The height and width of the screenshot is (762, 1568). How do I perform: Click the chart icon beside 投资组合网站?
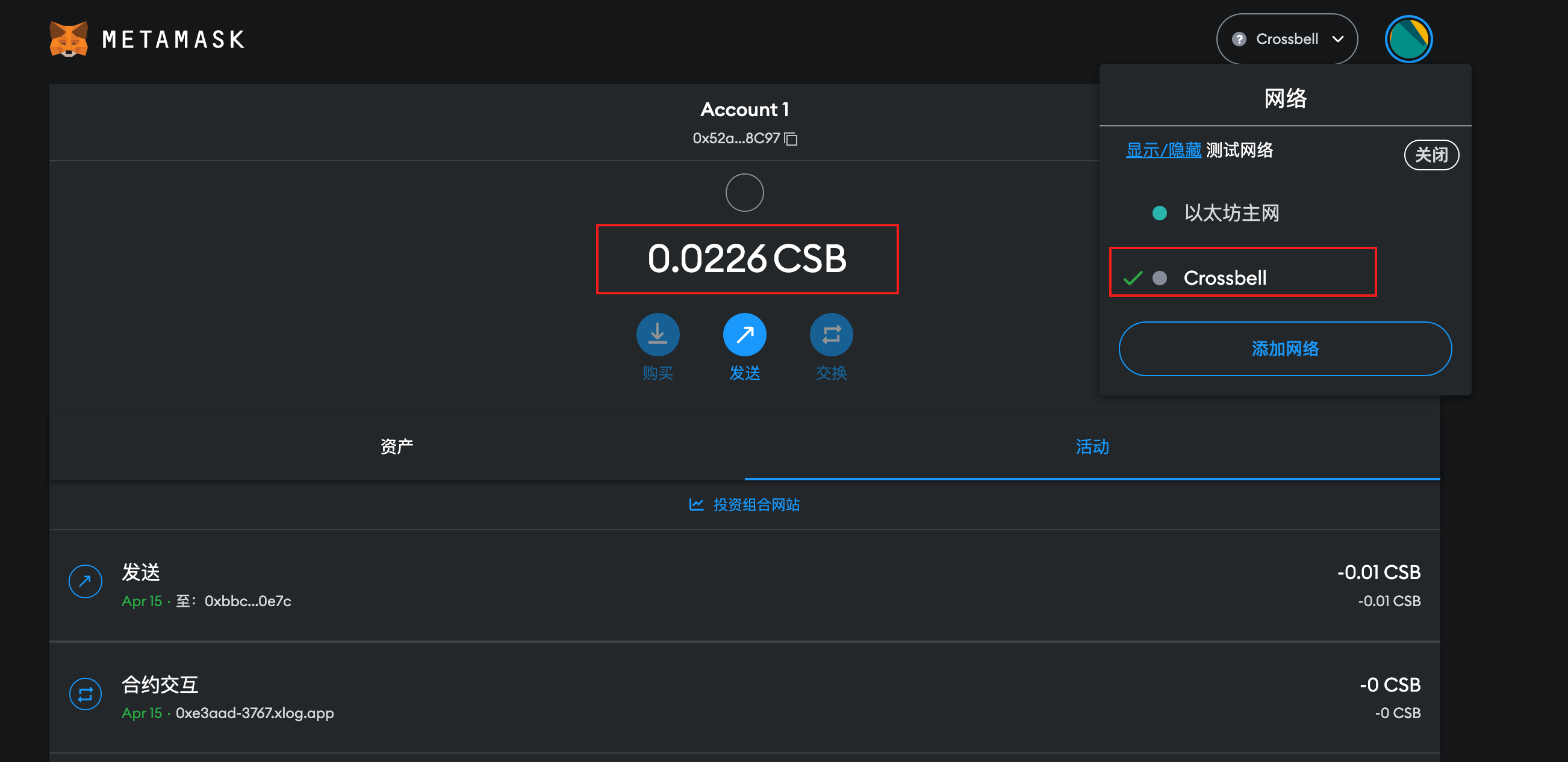pyautogui.click(x=695, y=504)
